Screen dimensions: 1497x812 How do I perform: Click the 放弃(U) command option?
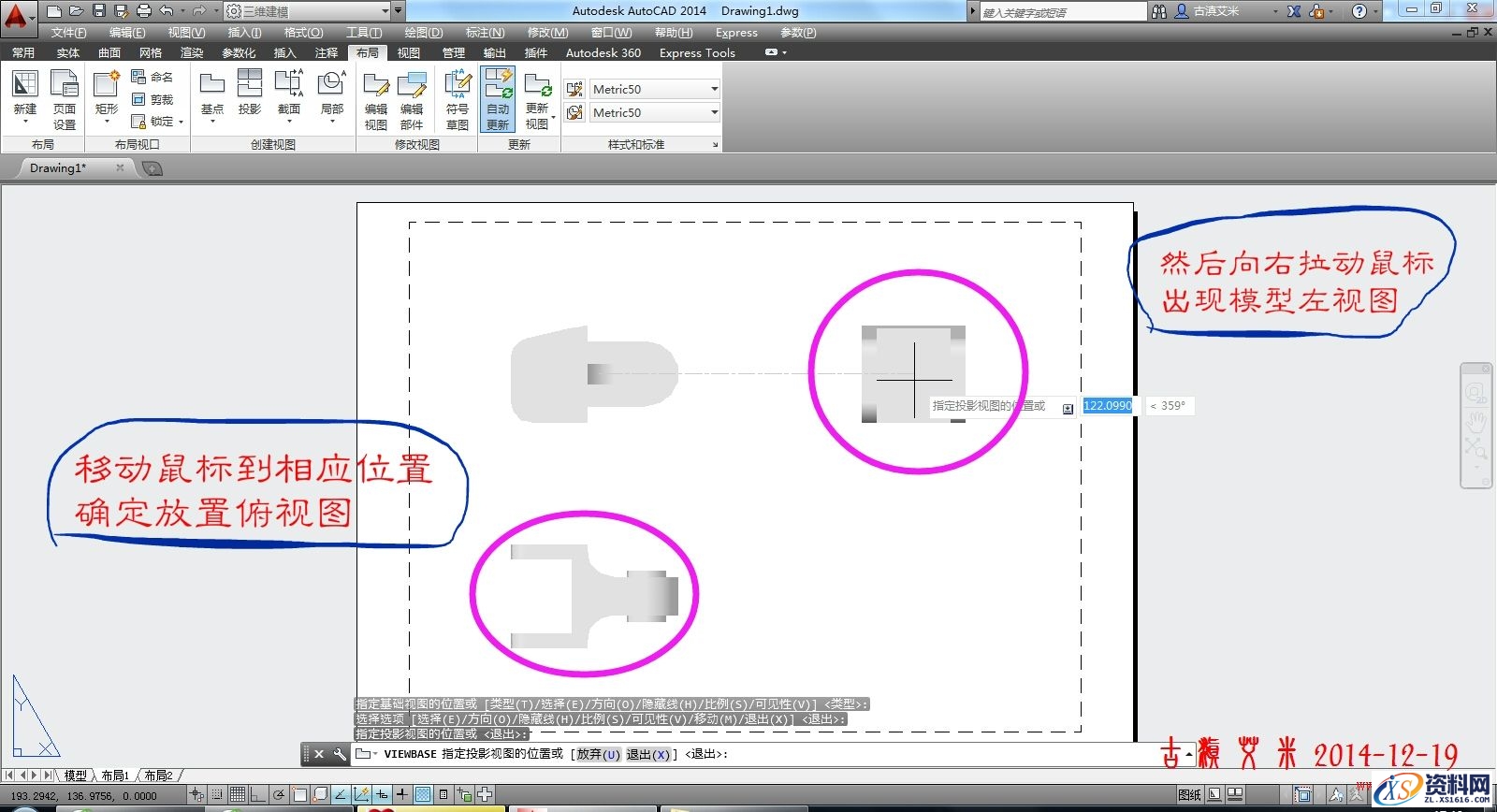point(598,754)
